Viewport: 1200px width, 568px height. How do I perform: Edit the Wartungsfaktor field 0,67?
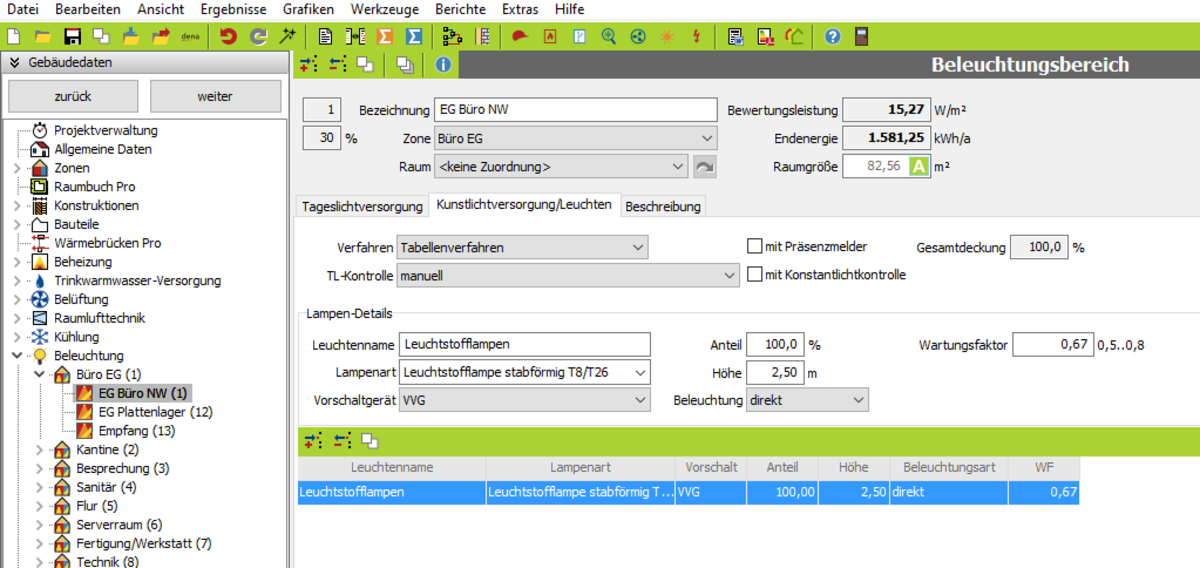(1052, 345)
